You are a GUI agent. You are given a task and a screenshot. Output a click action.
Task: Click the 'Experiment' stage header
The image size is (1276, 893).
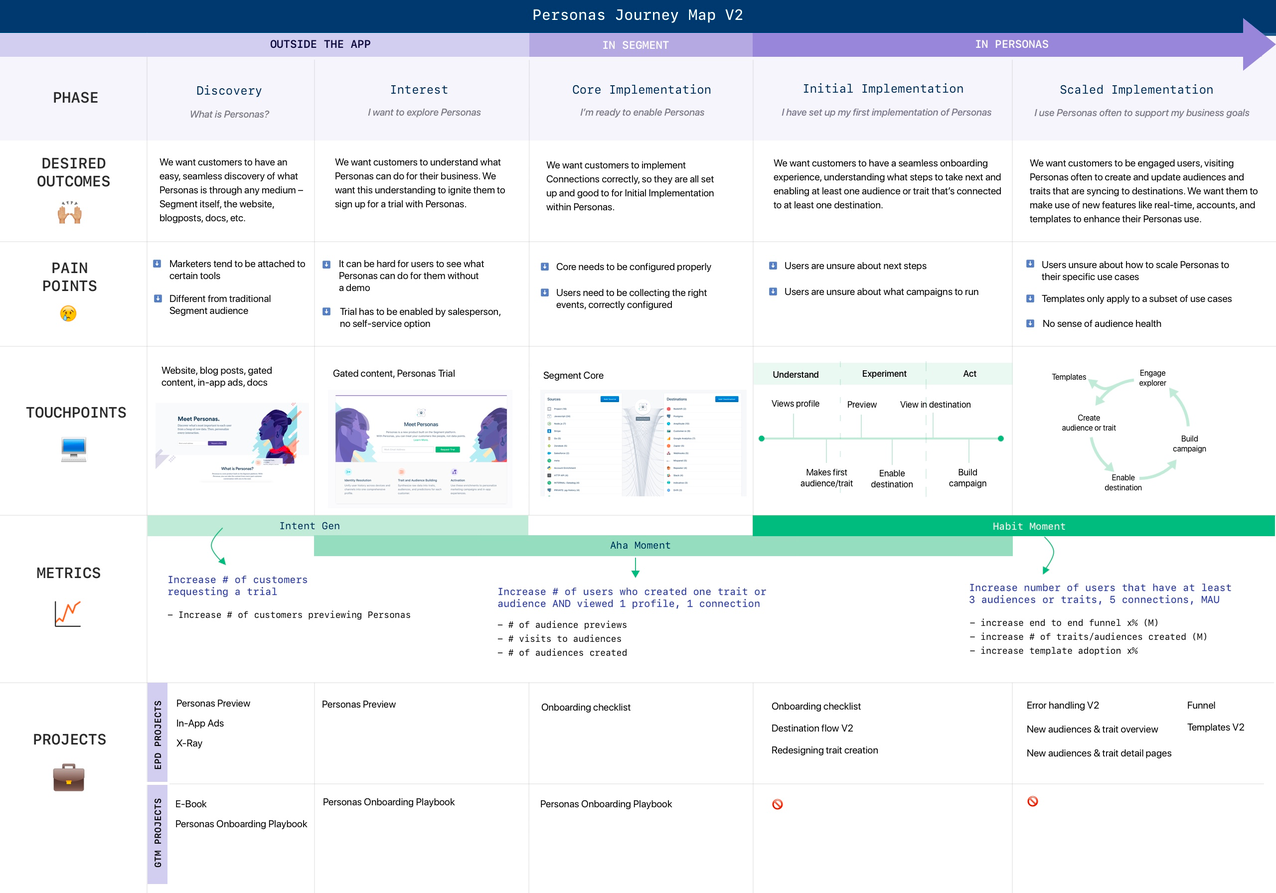pos(884,374)
